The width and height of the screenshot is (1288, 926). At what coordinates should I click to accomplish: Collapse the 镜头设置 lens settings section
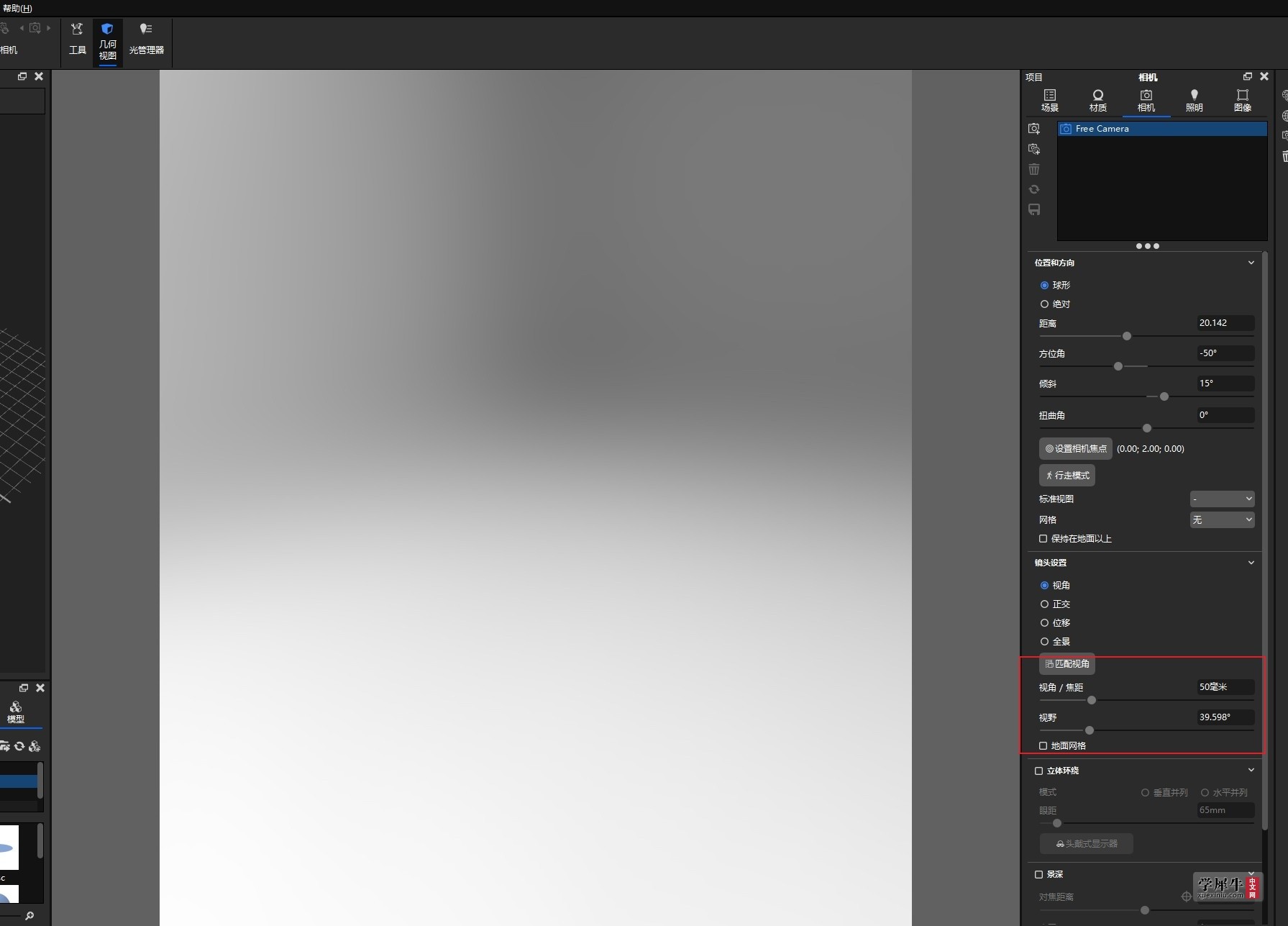tap(1251, 563)
